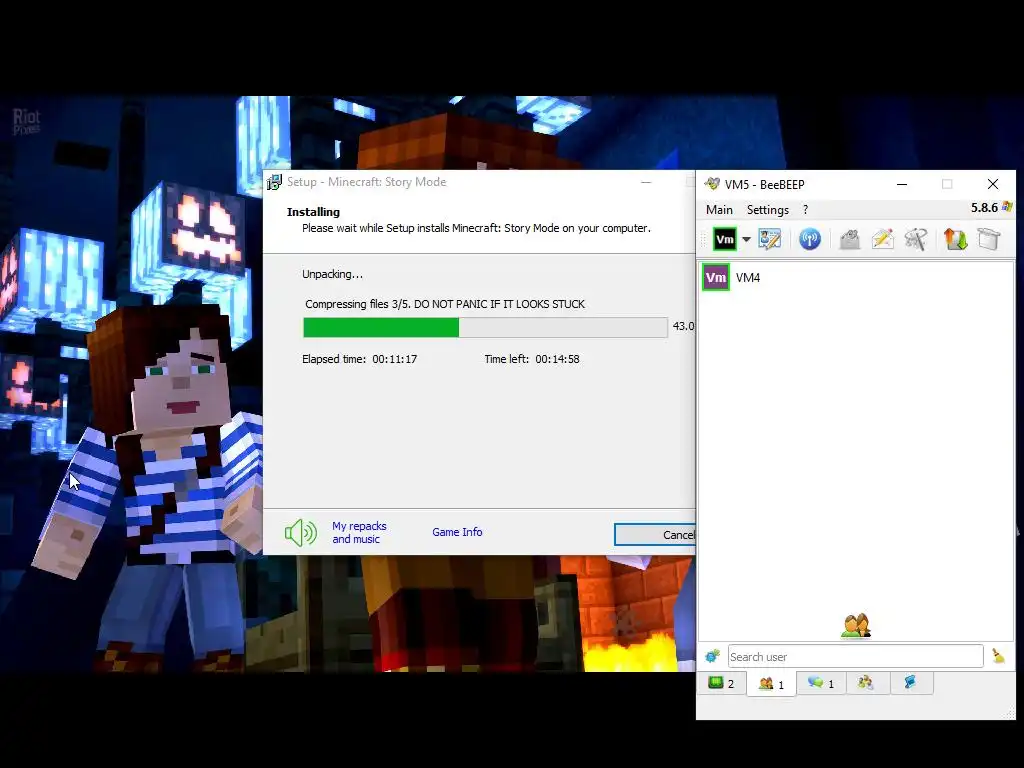1024x768 pixels.
Task: Minimize the Minecraft Story Mode Setup window
Action: tap(646, 182)
